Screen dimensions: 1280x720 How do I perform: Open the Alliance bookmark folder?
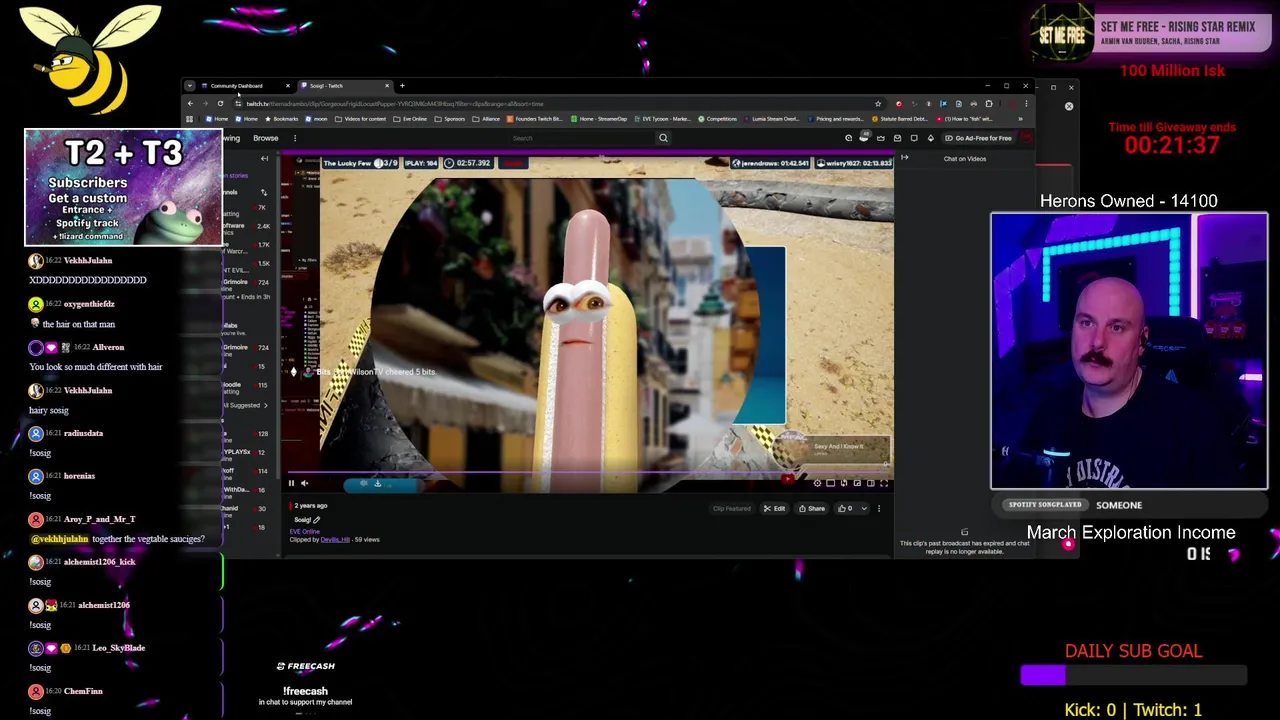pos(486,119)
